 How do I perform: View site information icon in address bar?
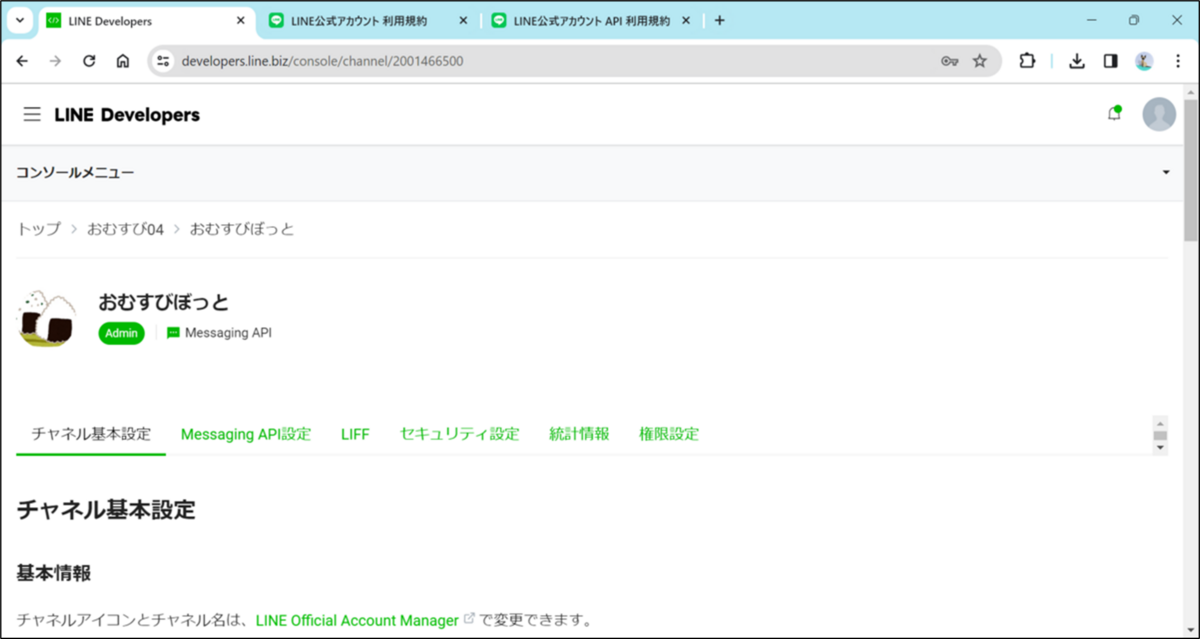[164, 61]
